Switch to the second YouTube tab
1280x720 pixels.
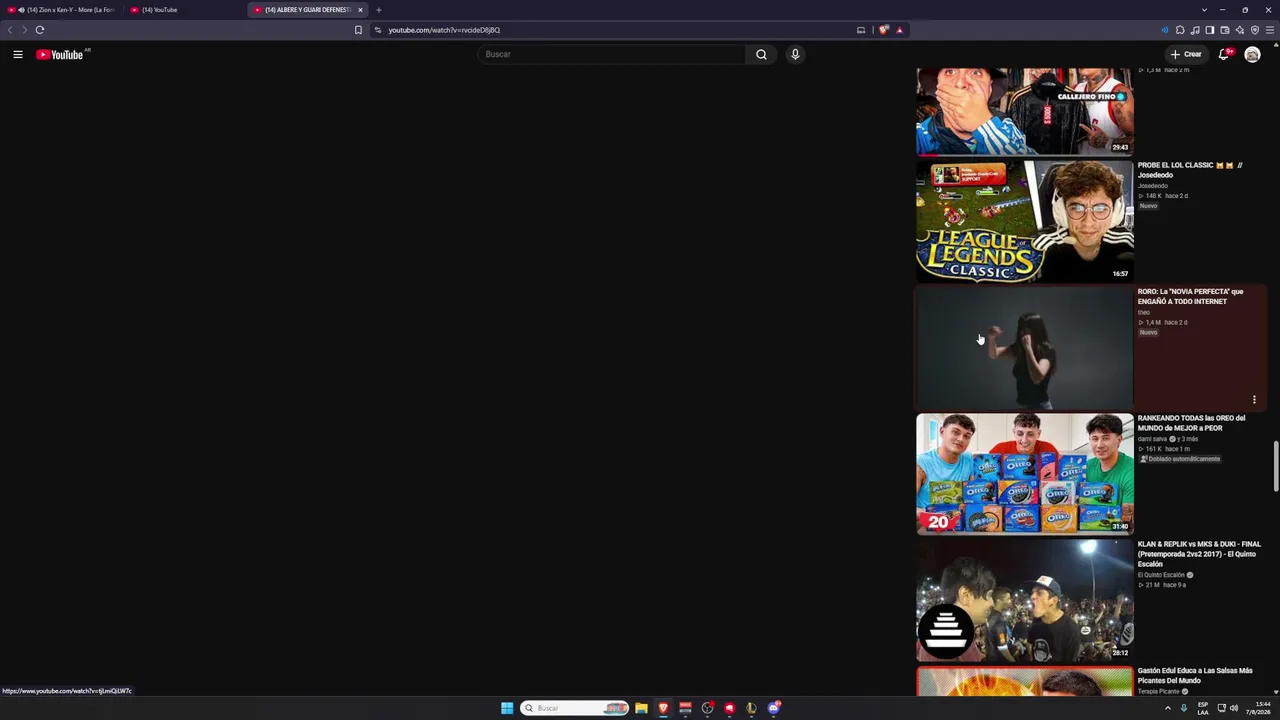[x=185, y=10]
